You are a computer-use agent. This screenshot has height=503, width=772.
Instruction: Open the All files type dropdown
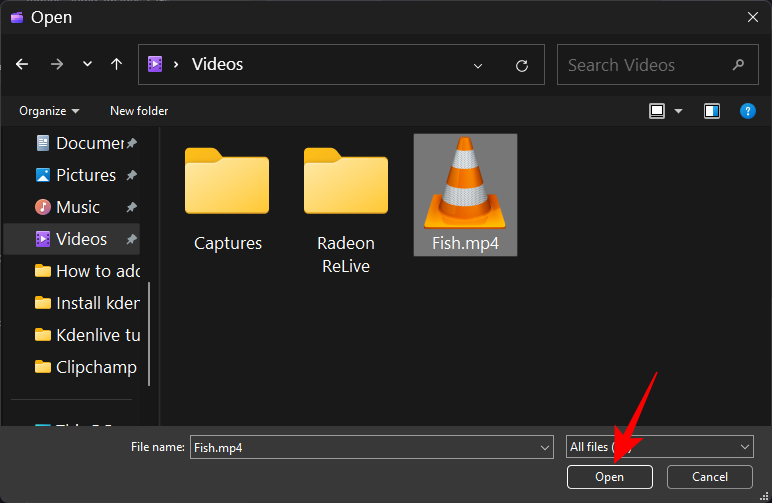click(x=659, y=447)
